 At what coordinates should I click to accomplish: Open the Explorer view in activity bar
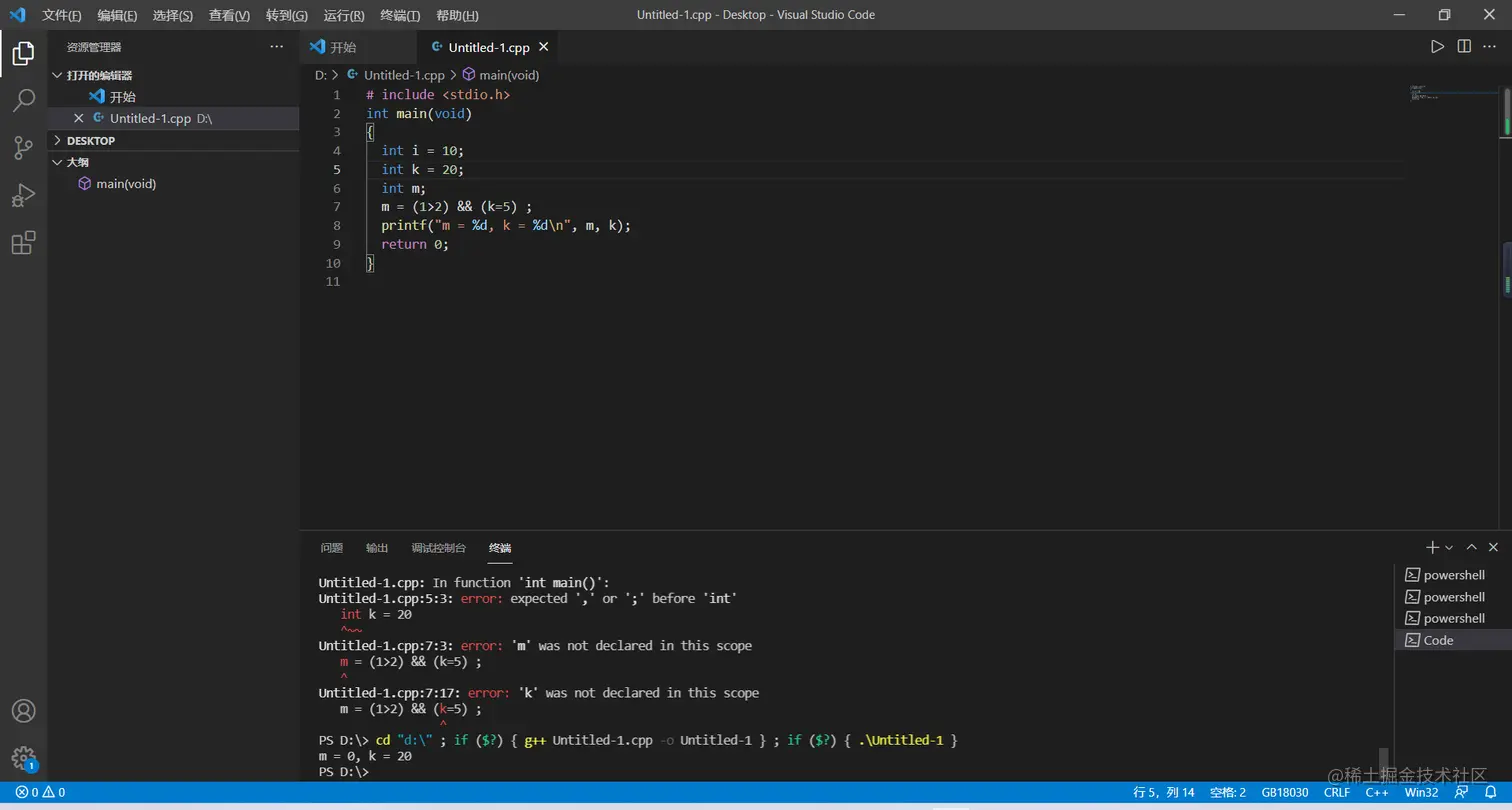pos(24,53)
